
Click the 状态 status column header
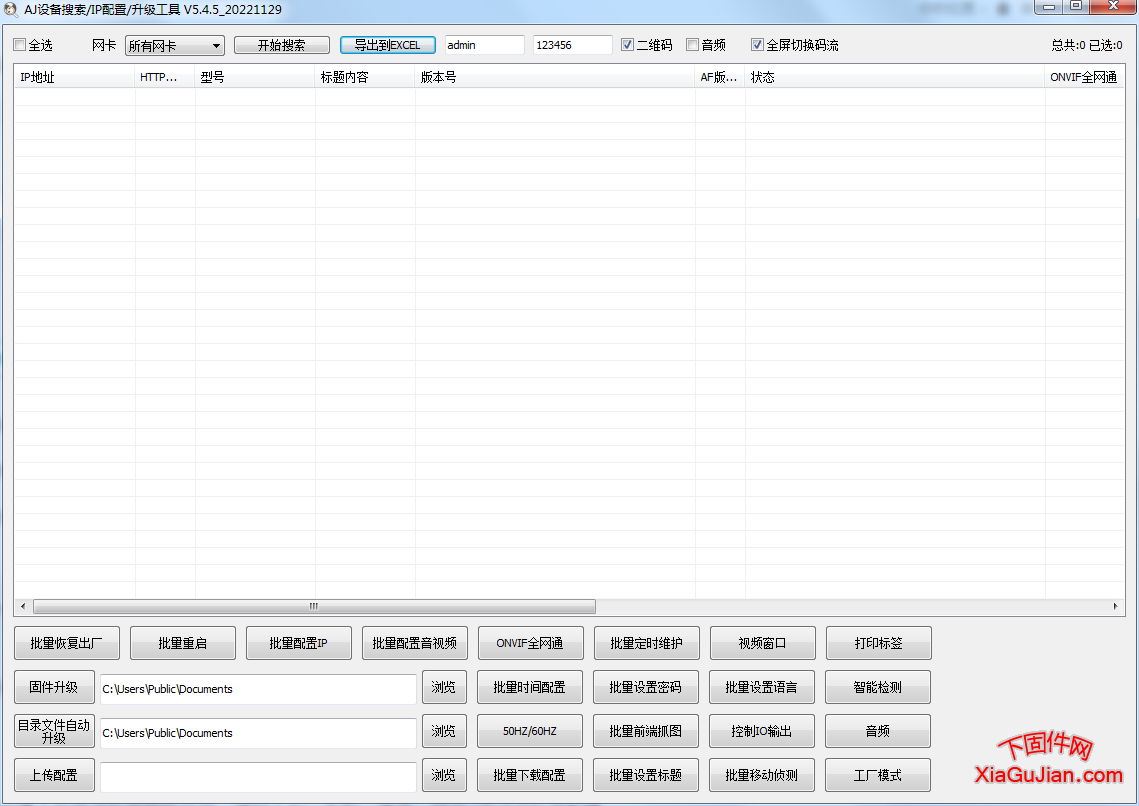895,77
